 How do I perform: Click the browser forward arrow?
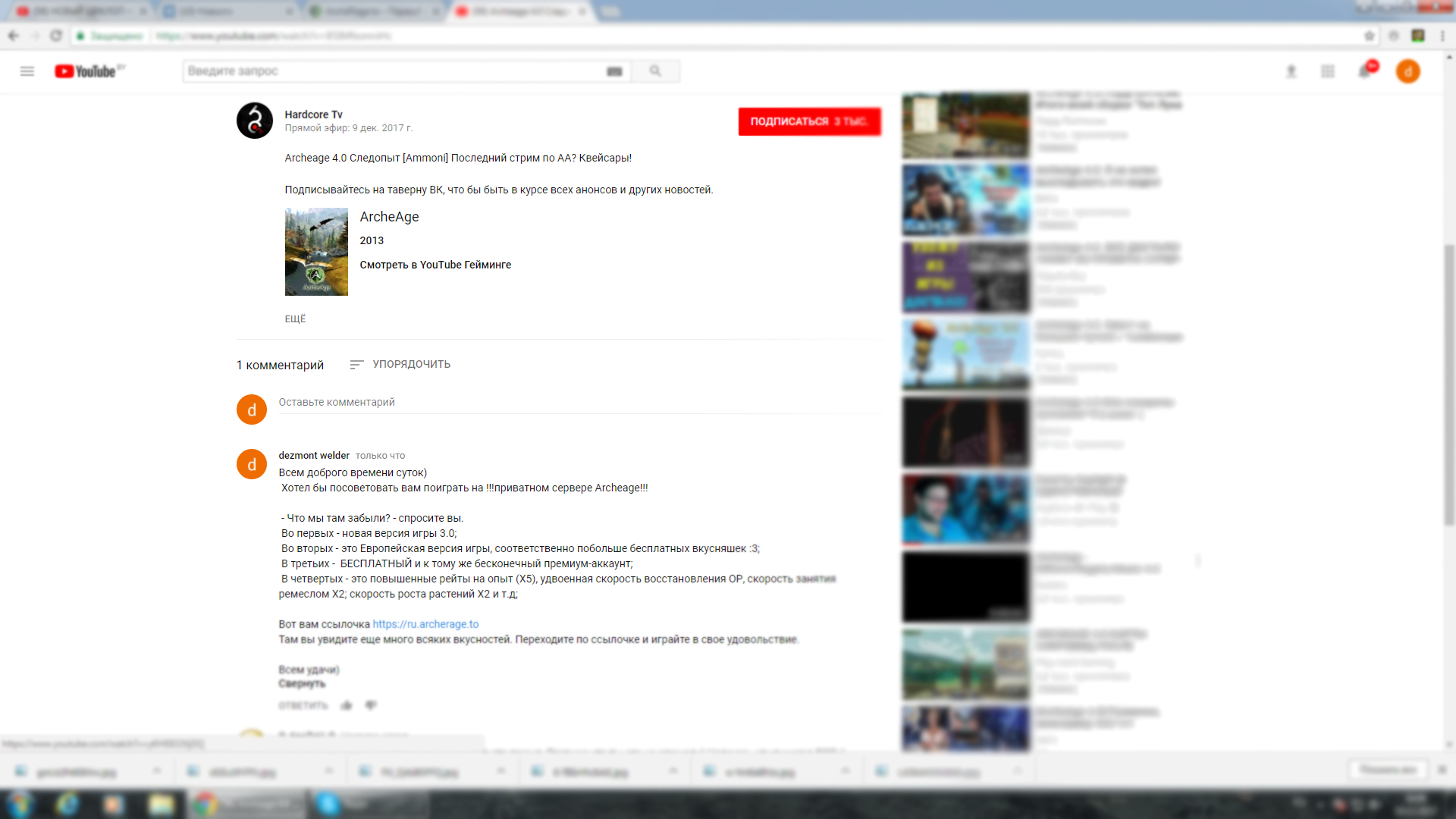35,36
